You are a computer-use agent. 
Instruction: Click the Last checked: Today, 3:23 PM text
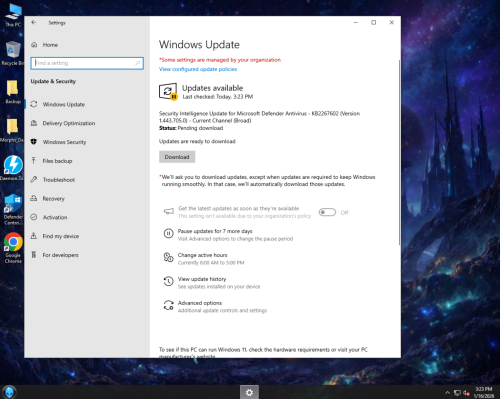[x=218, y=97]
